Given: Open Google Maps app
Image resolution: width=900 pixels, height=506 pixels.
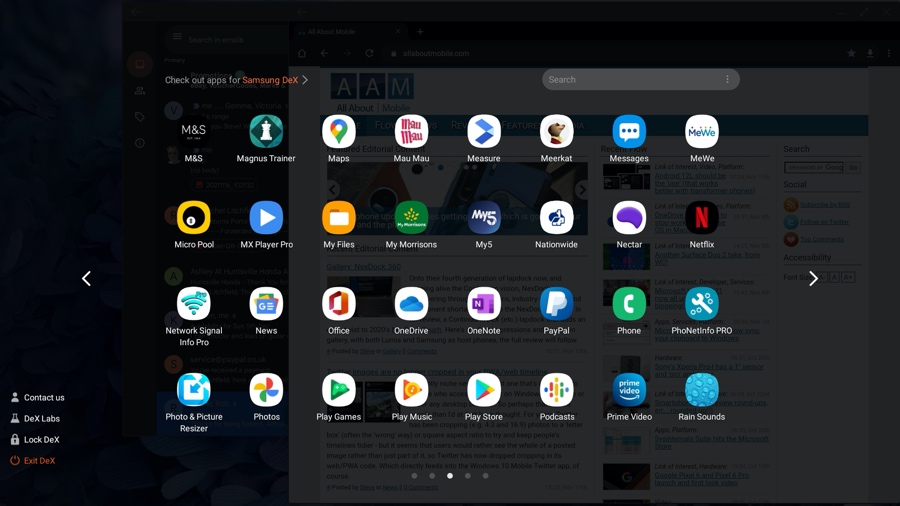Looking at the screenshot, I should tap(339, 132).
